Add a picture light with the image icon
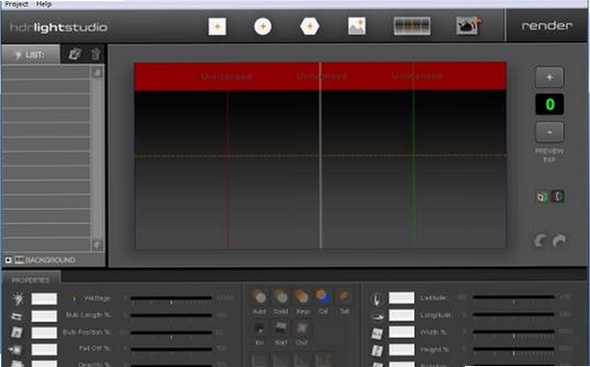The width and height of the screenshot is (590, 367). 356,26
